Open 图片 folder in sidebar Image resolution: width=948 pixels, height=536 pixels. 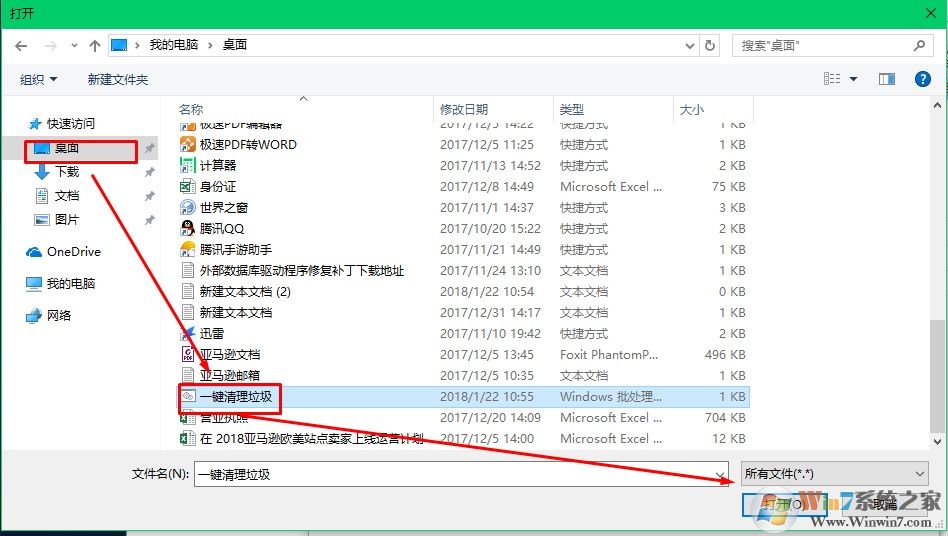point(67,220)
